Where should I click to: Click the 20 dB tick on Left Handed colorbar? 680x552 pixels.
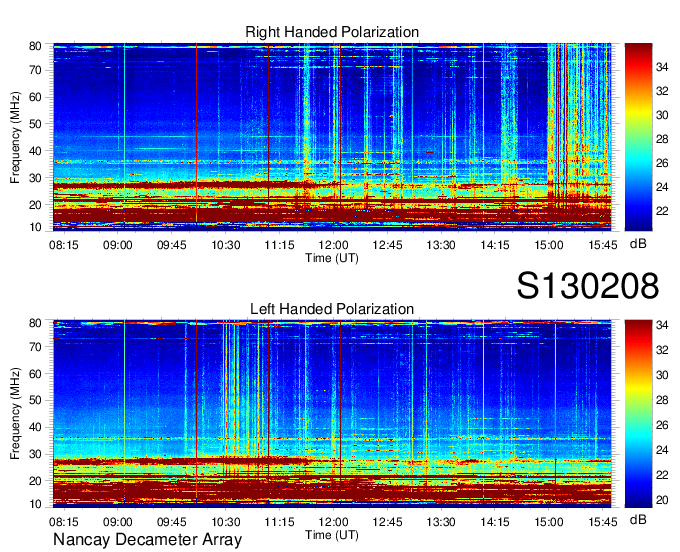click(662, 500)
